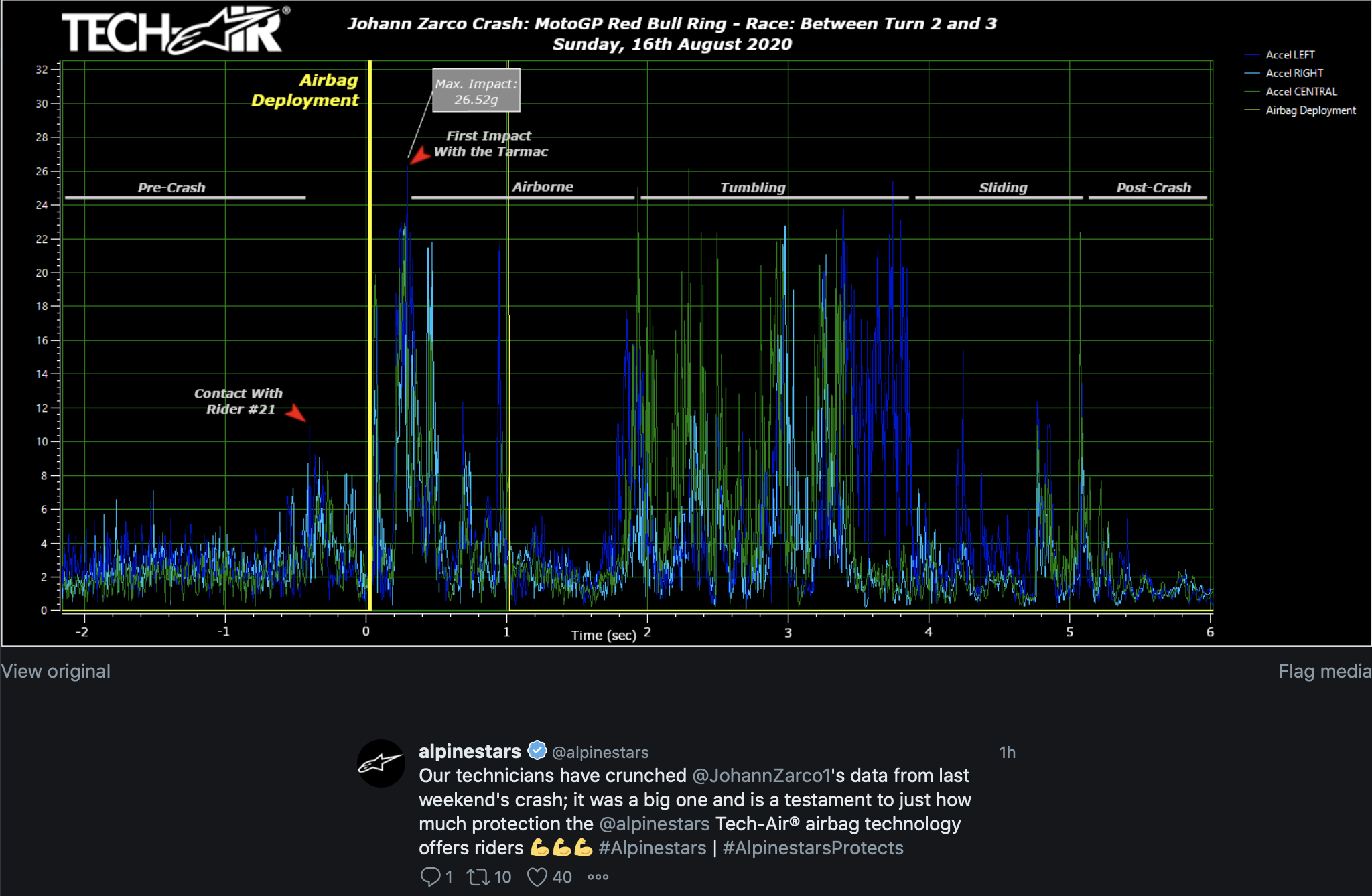Open the @JohannZarco1 mention
Image resolution: width=1372 pixels, height=896 pixels.
[x=761, y=775]
